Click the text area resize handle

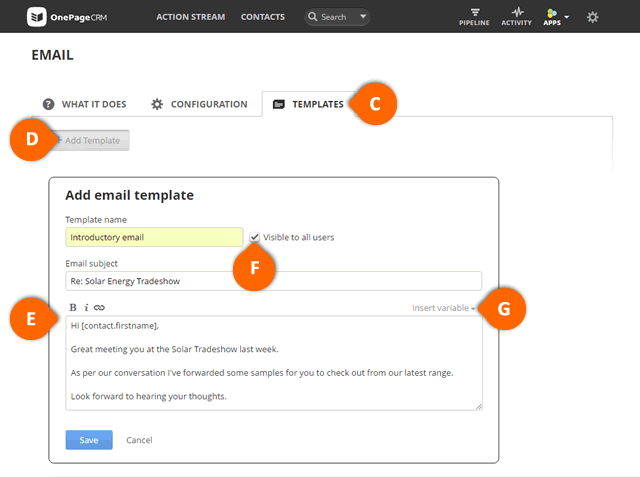(x=479, y=406)
